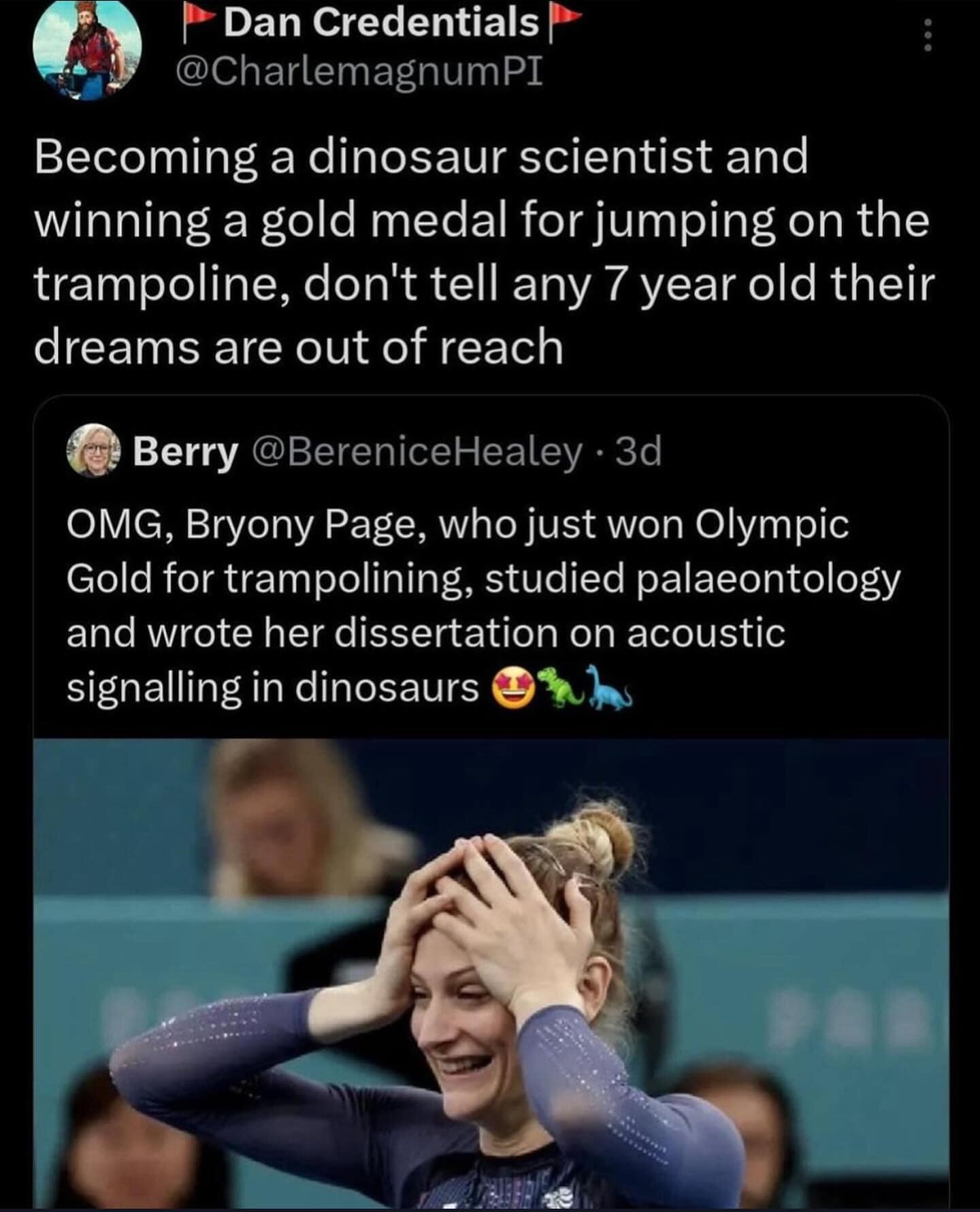The image size is (980, 1212).
Task: Open the three-dot more options menu
Action: [x=926, y=34]
